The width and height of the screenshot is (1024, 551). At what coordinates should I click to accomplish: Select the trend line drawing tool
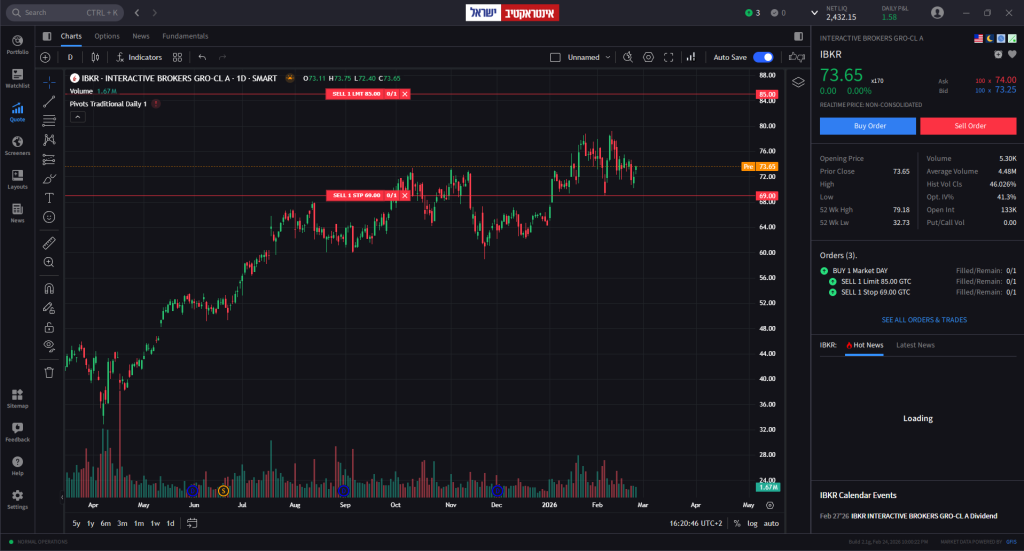(x=49, y=101)
